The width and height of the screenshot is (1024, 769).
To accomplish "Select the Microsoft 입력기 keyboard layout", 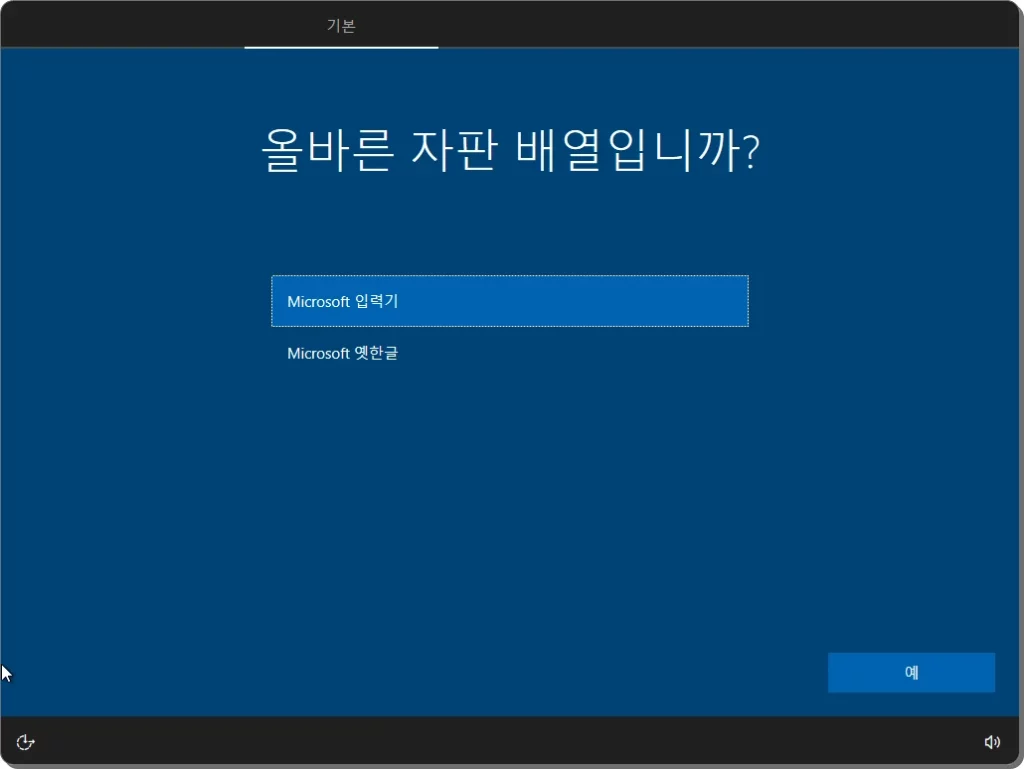I will 509,301.
